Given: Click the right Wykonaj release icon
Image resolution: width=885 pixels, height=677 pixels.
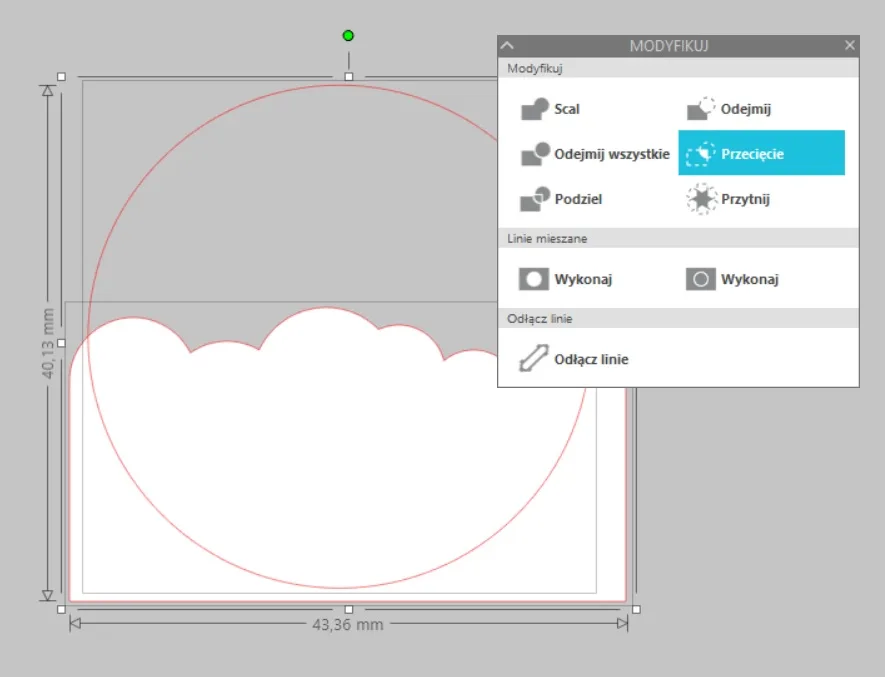Looking at the screenshot, I should coord(700,279).
